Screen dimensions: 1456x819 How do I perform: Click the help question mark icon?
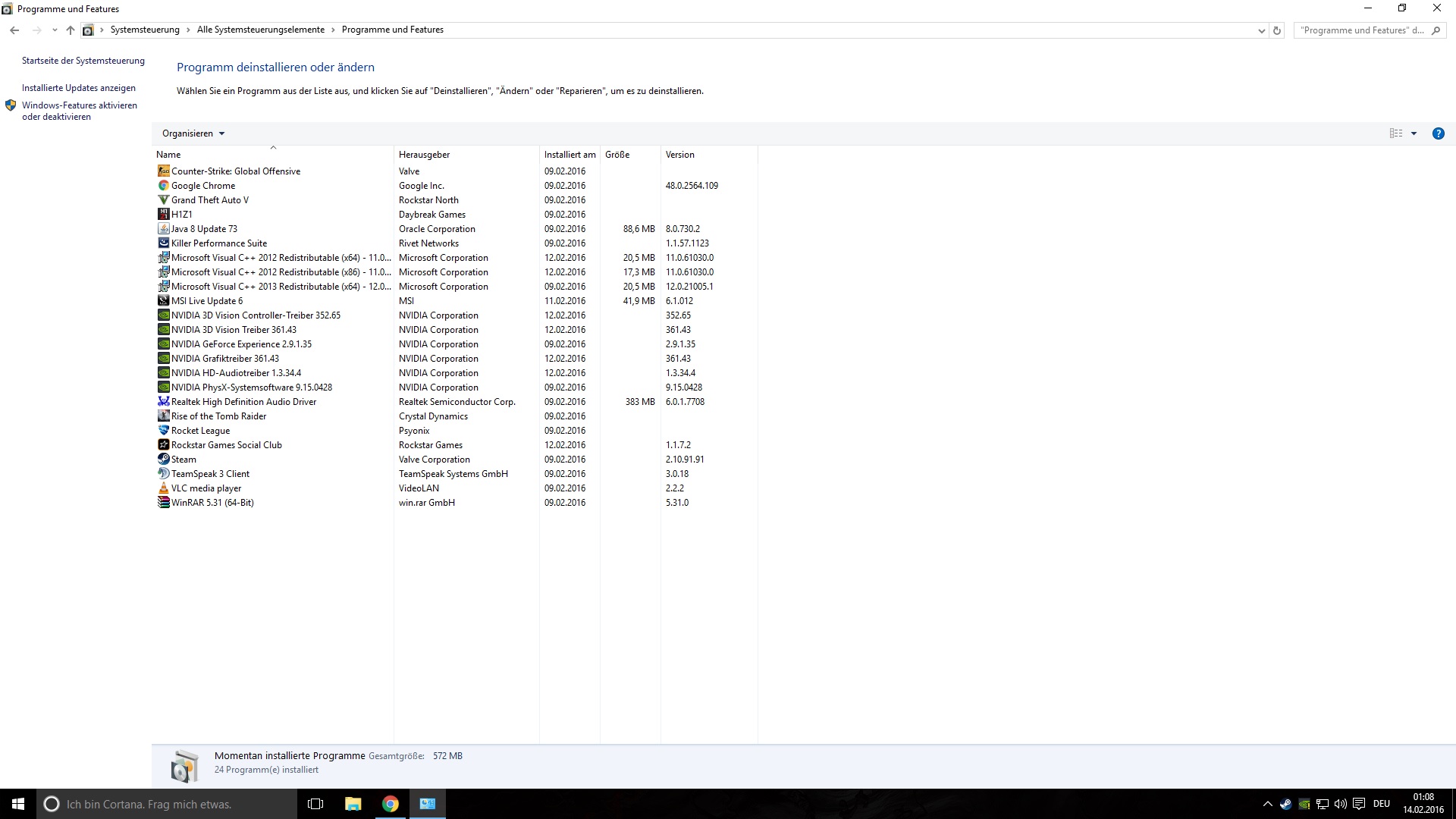(x=1438, y=133)
